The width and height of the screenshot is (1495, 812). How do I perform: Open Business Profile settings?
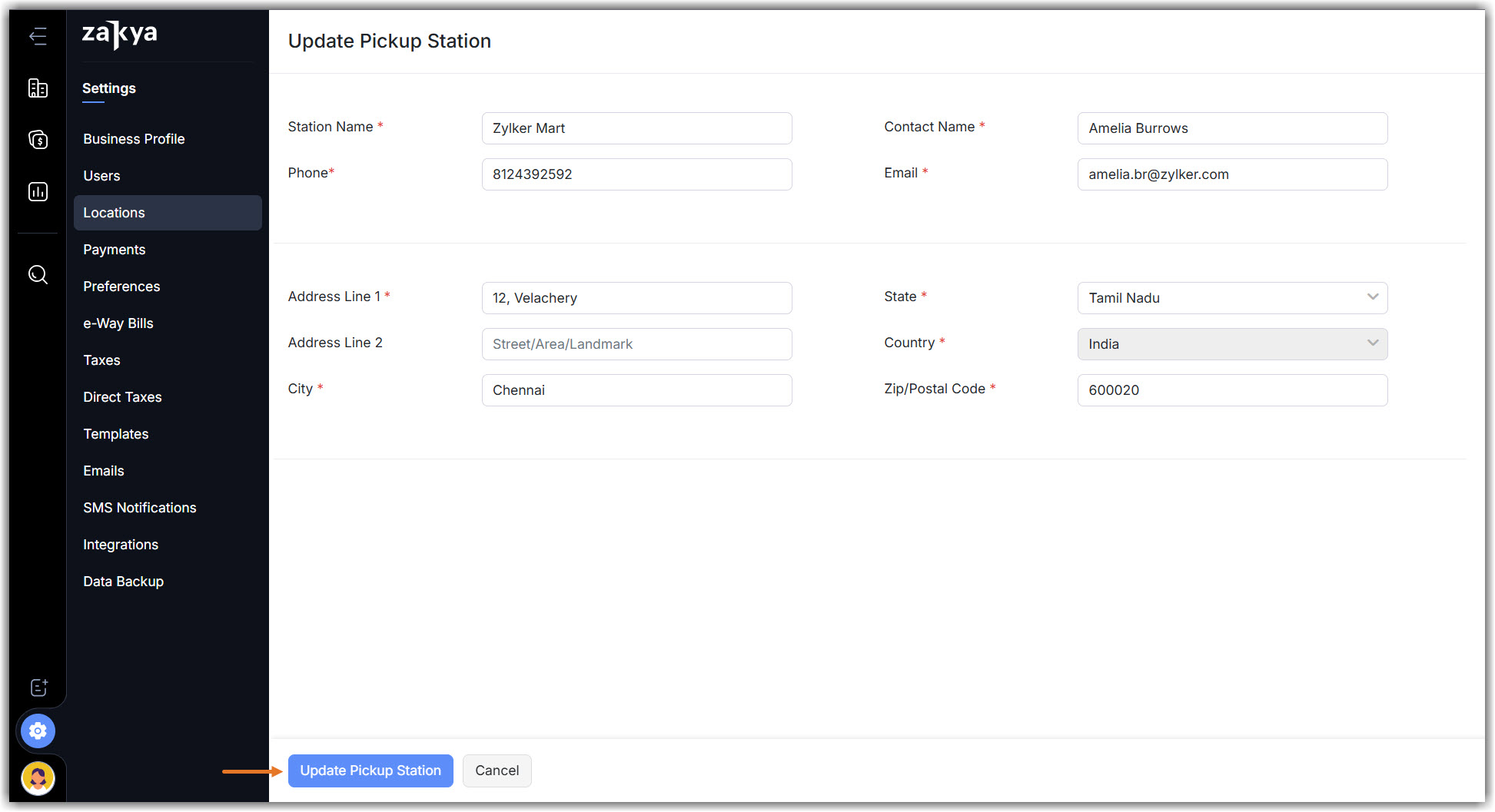134,139
